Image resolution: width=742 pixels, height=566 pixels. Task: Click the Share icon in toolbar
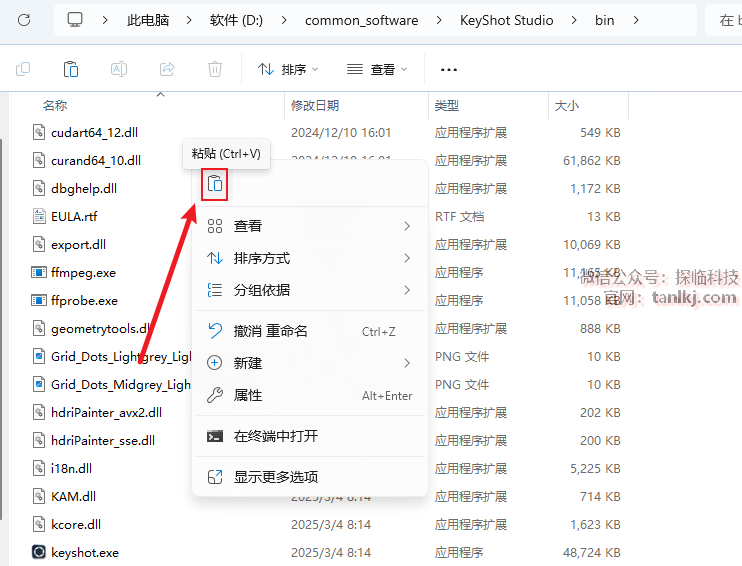(x=167, y=69)
